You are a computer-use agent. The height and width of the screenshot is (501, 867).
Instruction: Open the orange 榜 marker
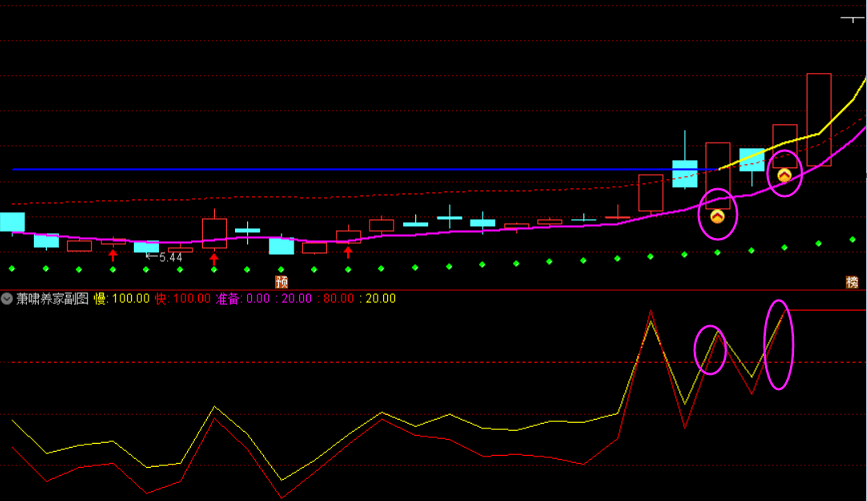[x=852, y=283]
